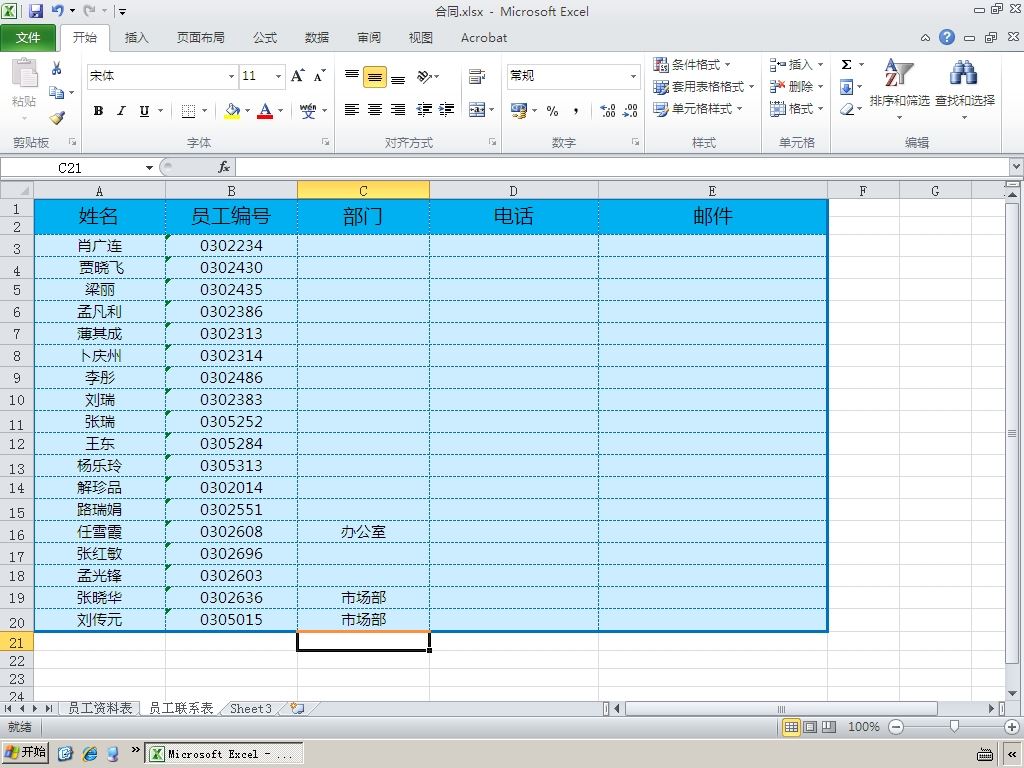Click the Increase Indent icon
Viewport: 1024px width, 768px height.
coord(447,110)
